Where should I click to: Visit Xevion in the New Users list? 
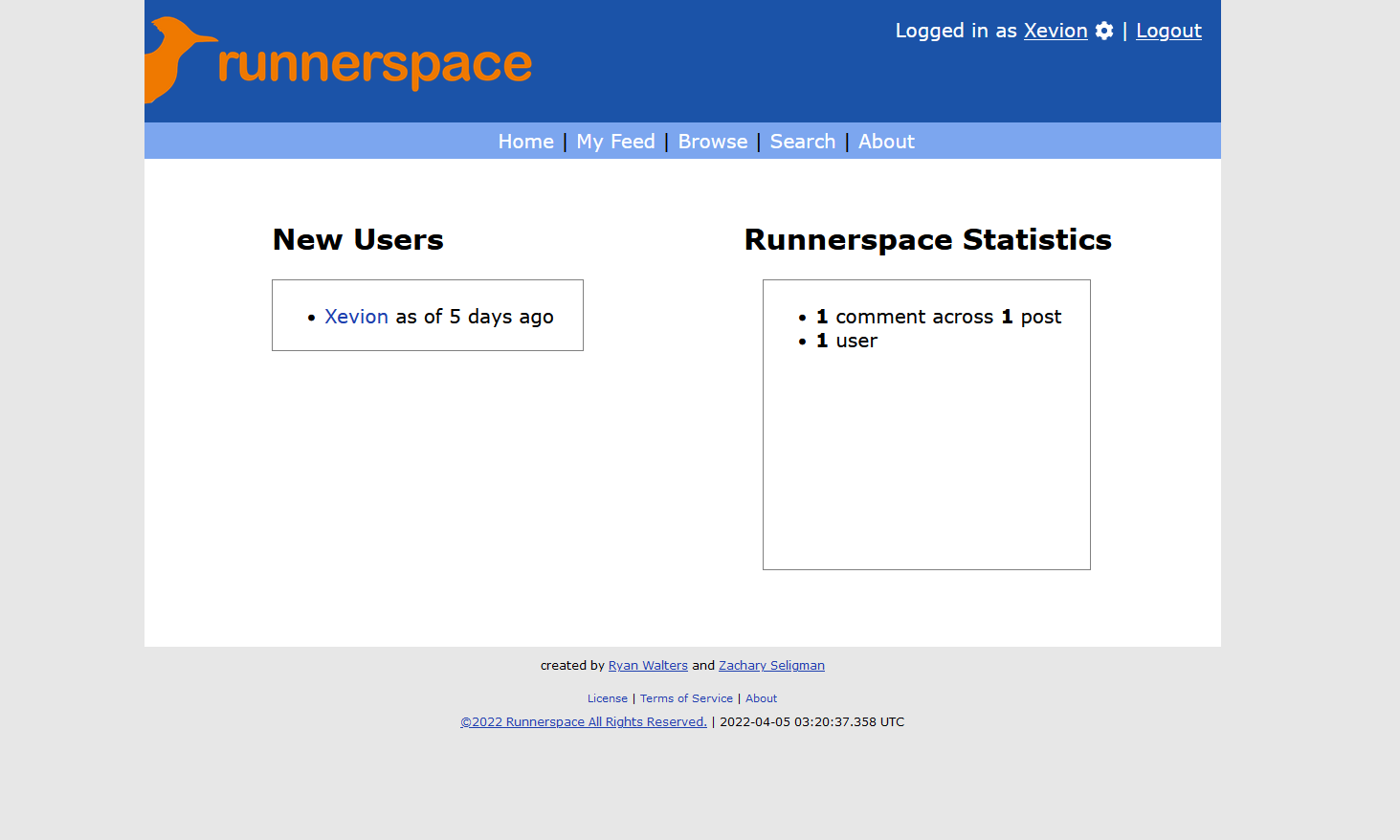[356, 316]
